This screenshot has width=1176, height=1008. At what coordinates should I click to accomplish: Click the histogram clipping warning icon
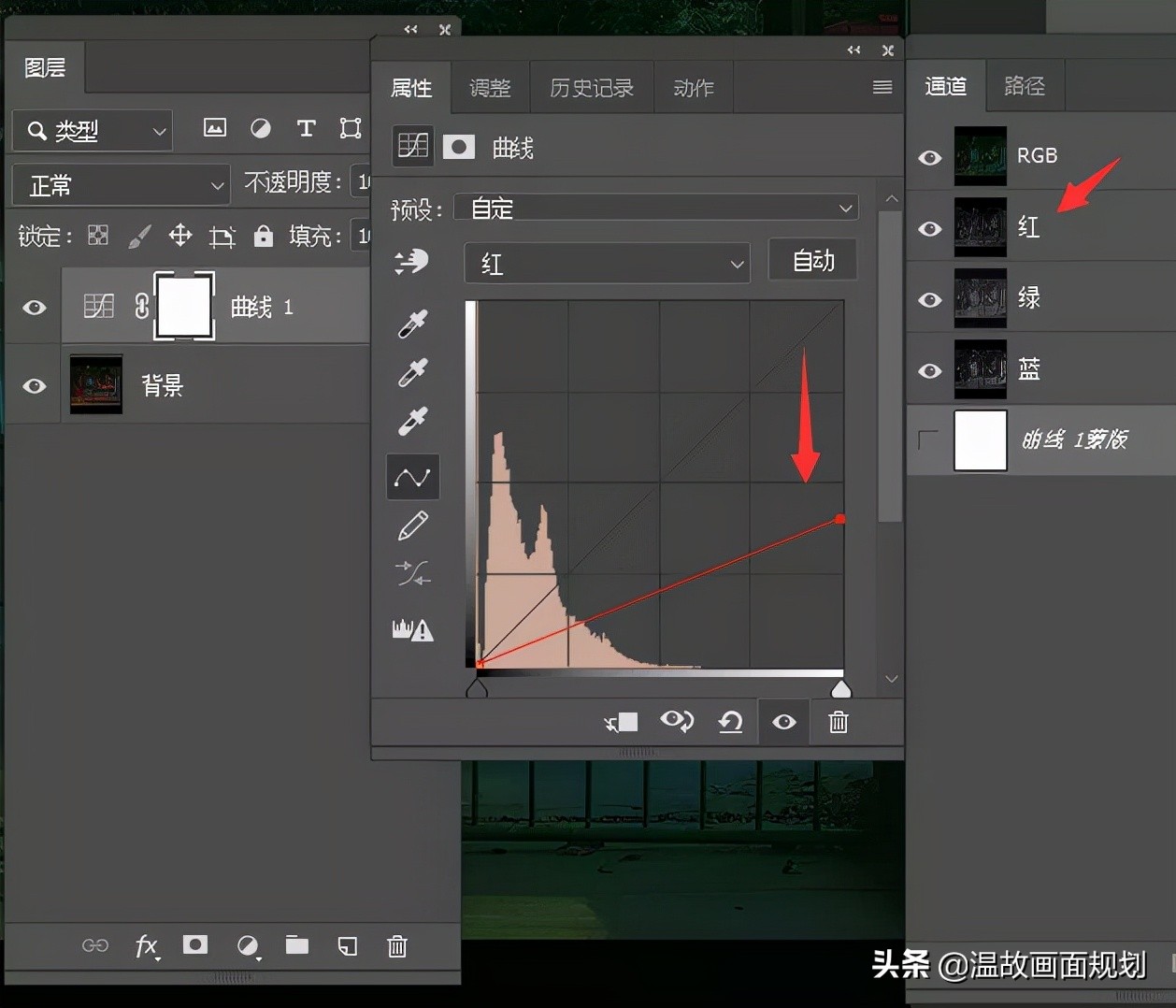(x=412, y=629)
